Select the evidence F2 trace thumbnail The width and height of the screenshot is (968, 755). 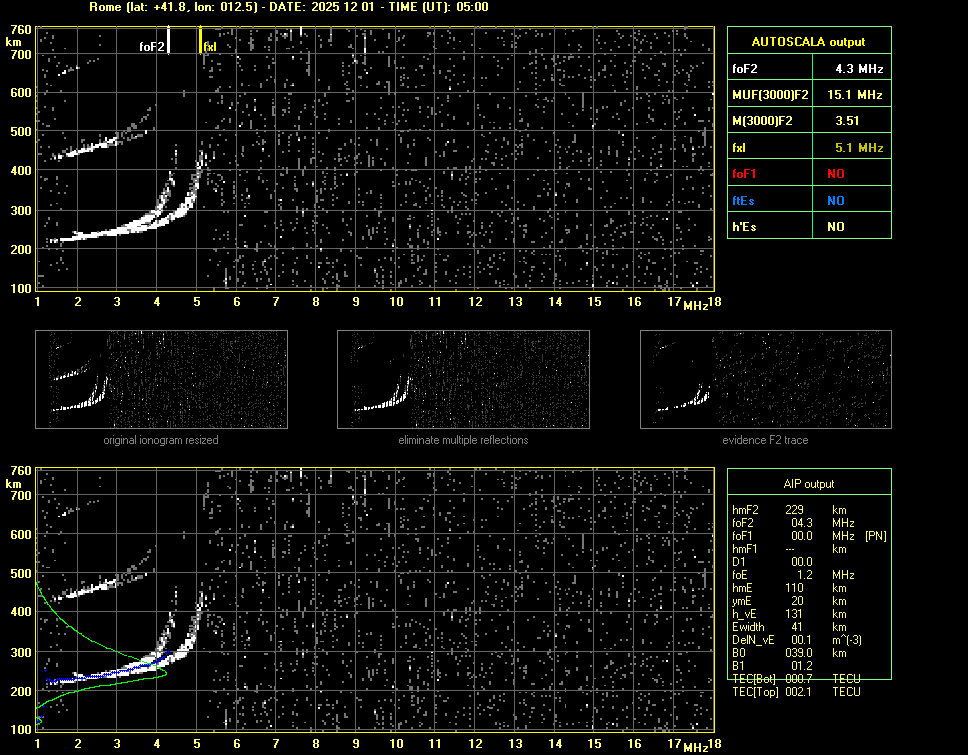tap(765, 379)
